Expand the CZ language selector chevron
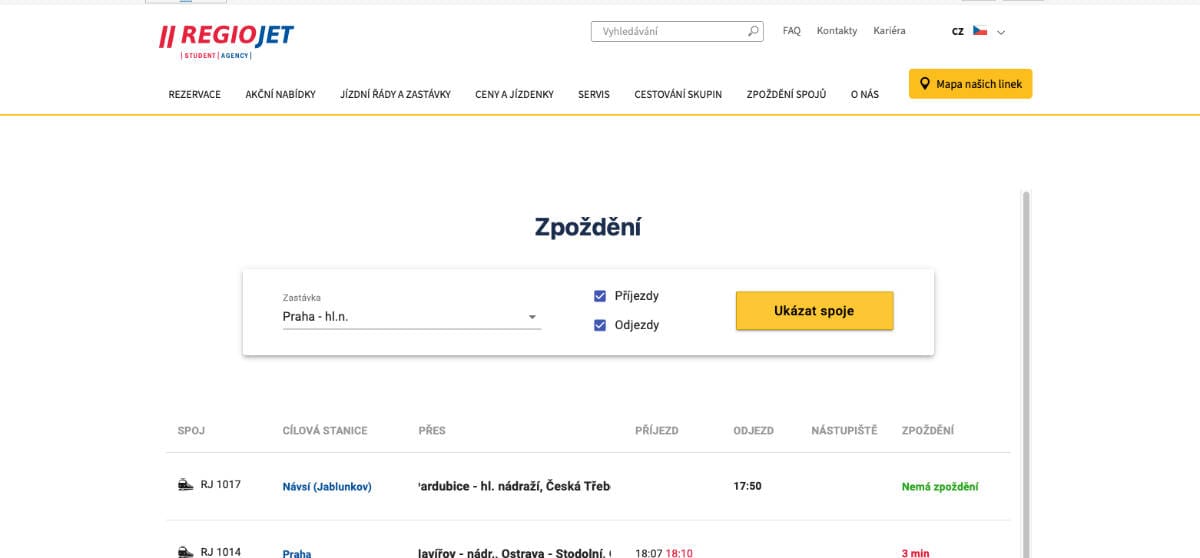1200x558 pixels. (x=1001, y=32)
